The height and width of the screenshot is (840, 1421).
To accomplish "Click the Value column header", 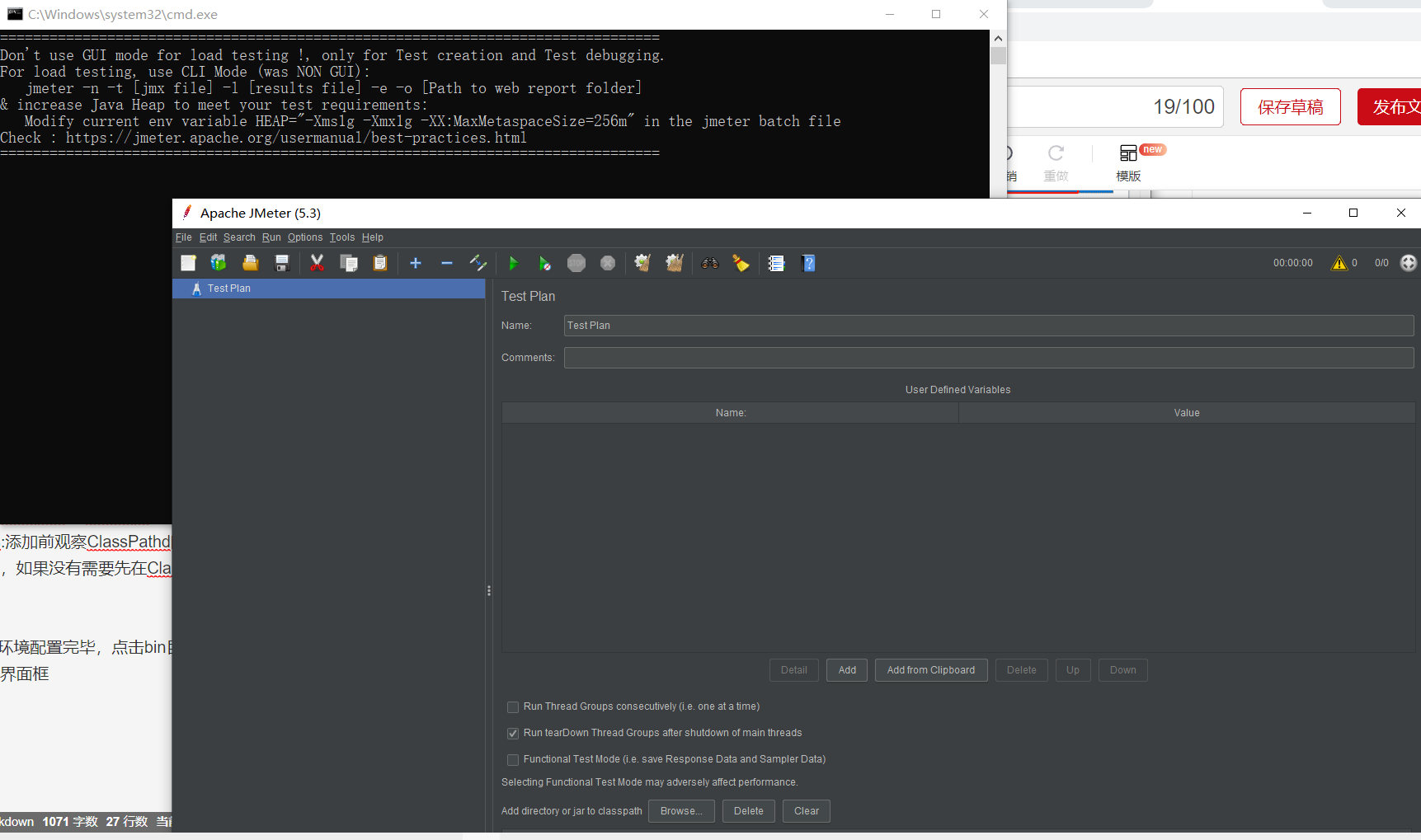I will click(1187, 413).
